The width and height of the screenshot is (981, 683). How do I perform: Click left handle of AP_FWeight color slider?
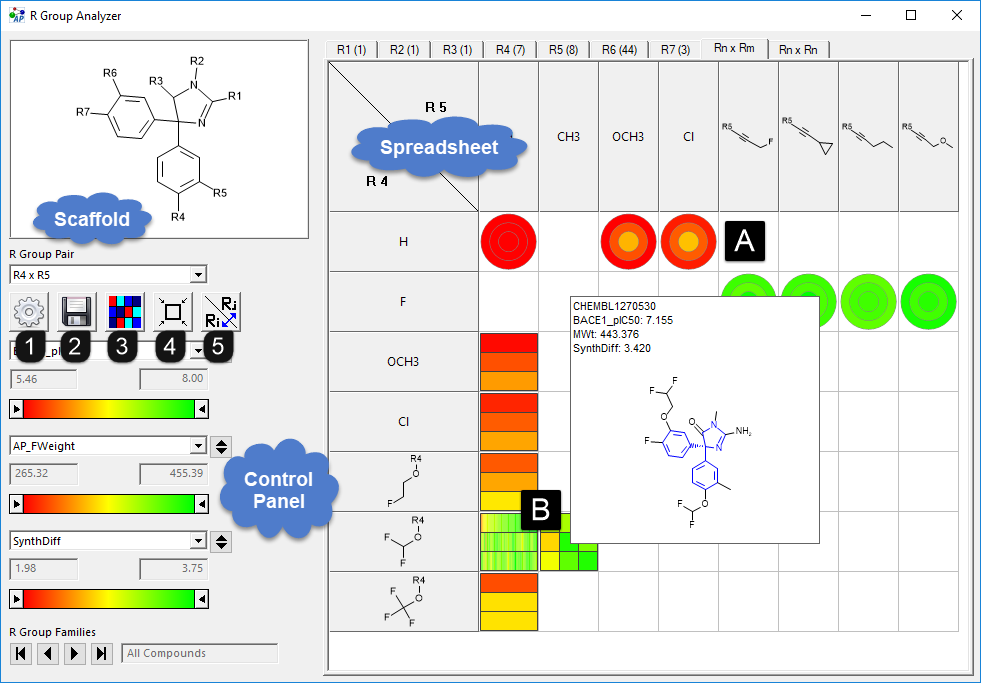pos(17,504)
